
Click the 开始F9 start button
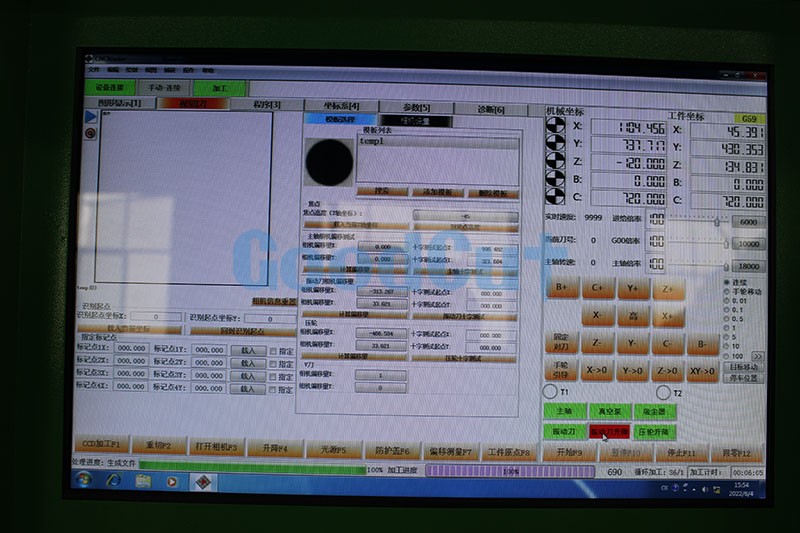tap(569, 452)
